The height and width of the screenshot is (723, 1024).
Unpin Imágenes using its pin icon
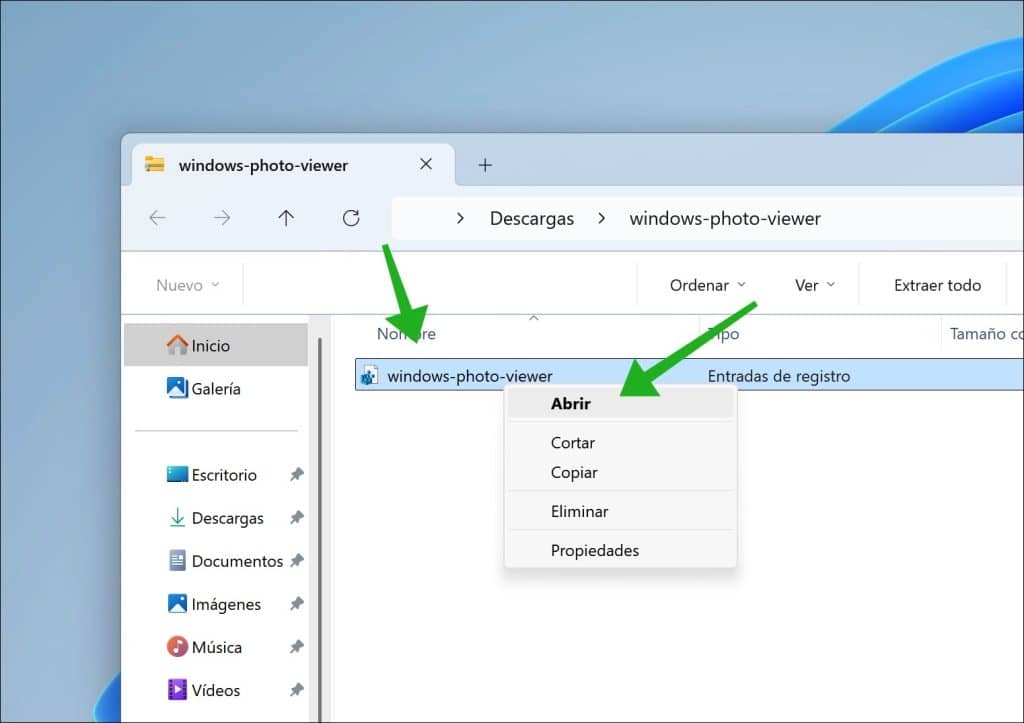point(296,603)
